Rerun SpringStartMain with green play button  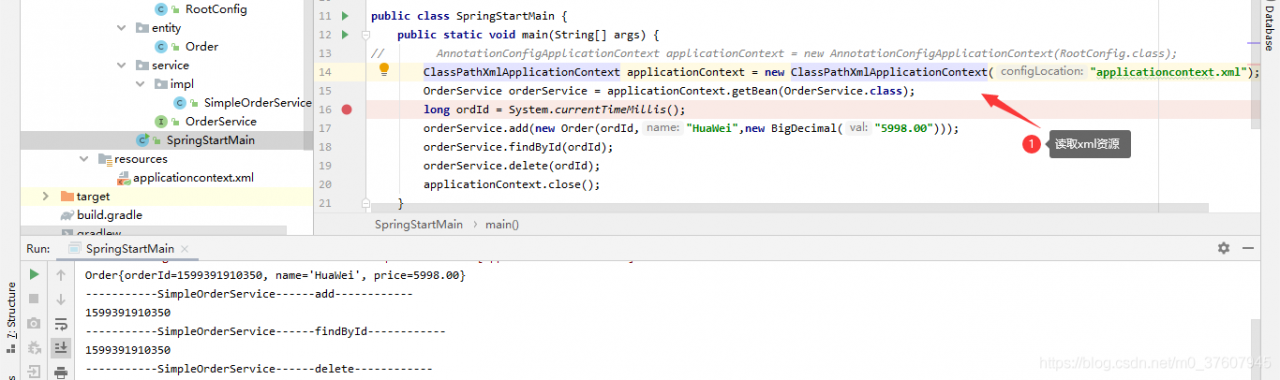(x=34, y=274)
